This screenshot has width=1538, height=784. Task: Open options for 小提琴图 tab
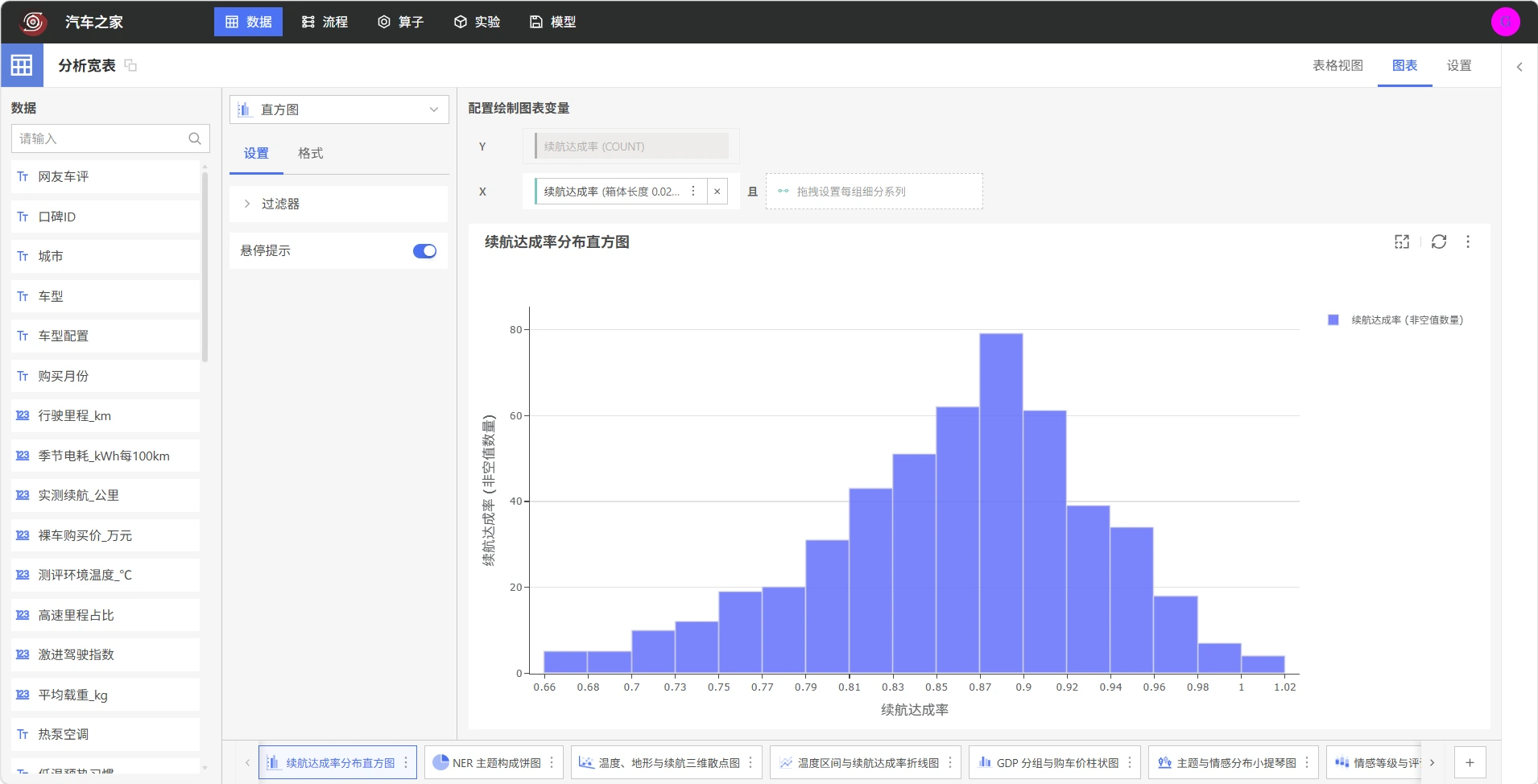[x=1307, y=762]
